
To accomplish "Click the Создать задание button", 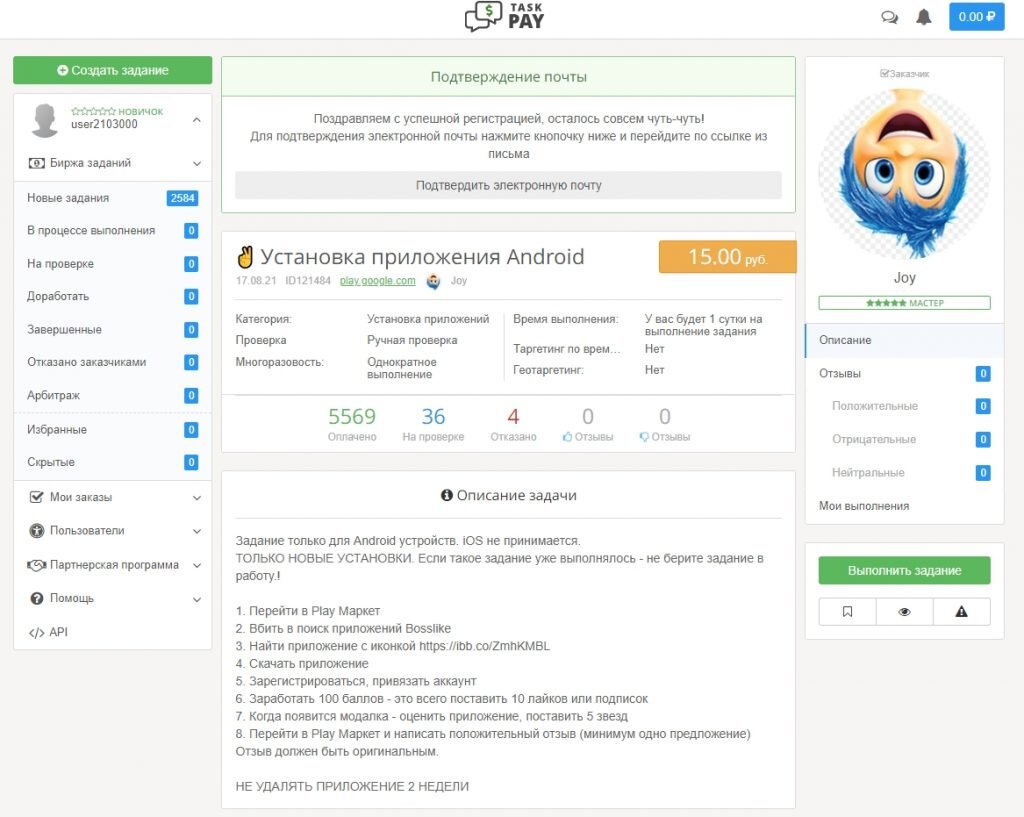I will click(111, 70).
